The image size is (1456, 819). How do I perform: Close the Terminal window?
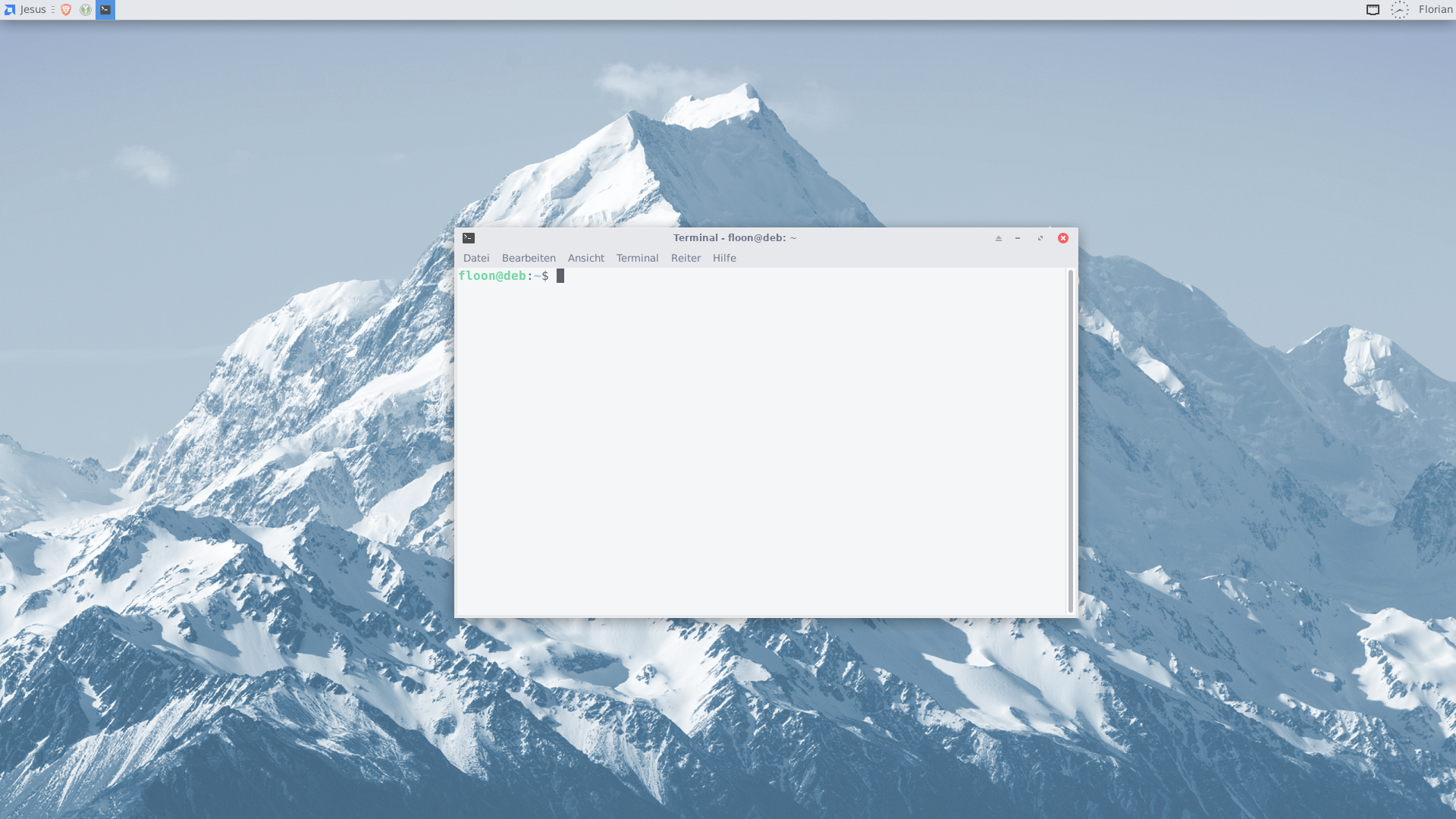(x=1063, y=238)
